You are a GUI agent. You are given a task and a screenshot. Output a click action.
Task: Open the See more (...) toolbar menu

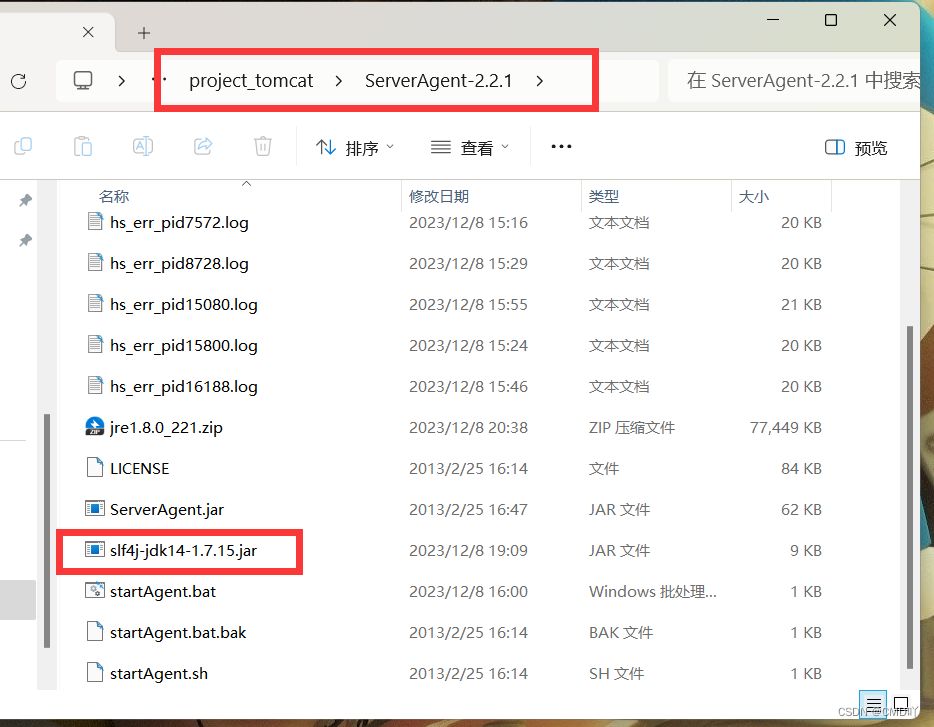(561, 146)
